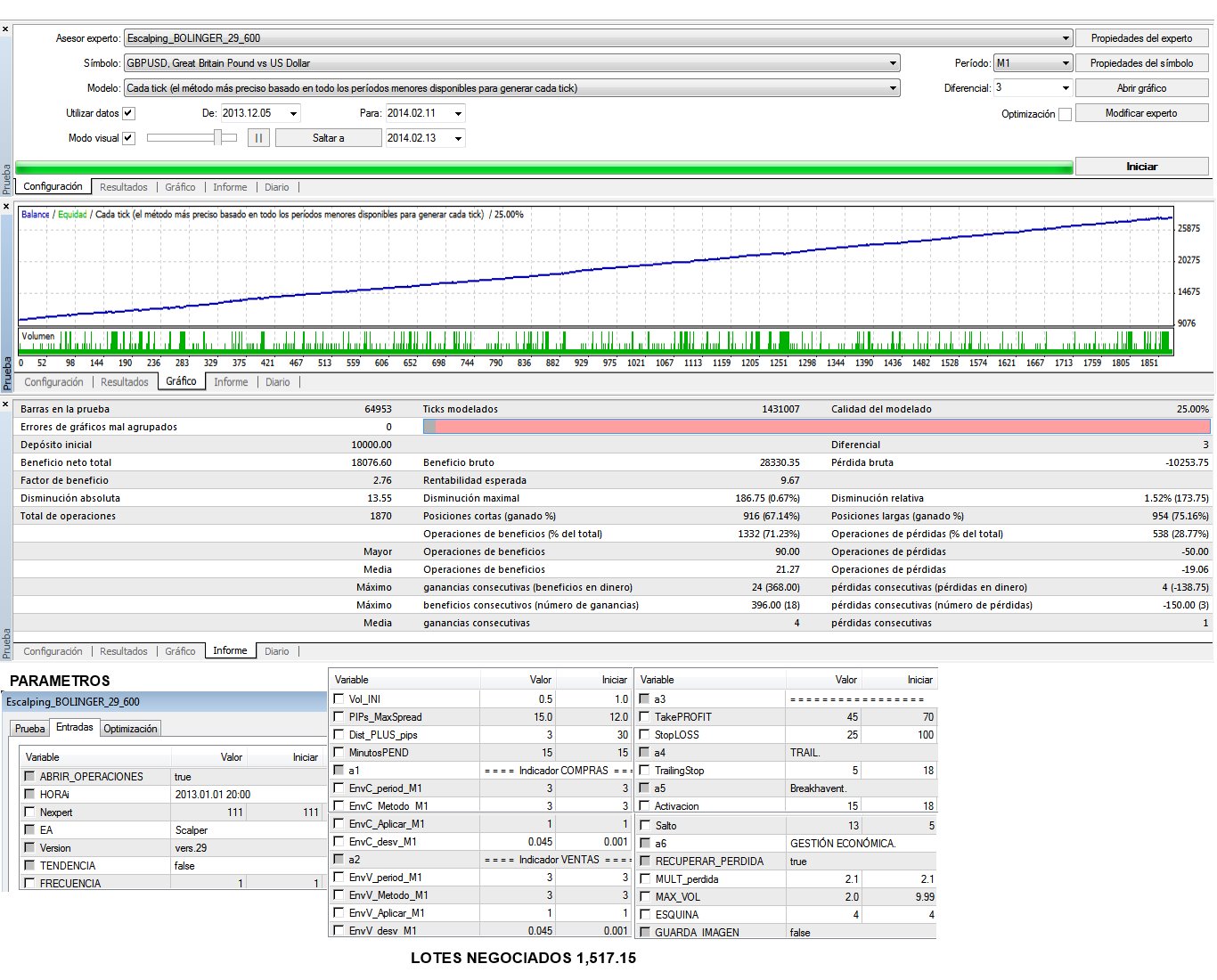Click the Iniciar button

pyautogui.click(x=1141, y=167)
